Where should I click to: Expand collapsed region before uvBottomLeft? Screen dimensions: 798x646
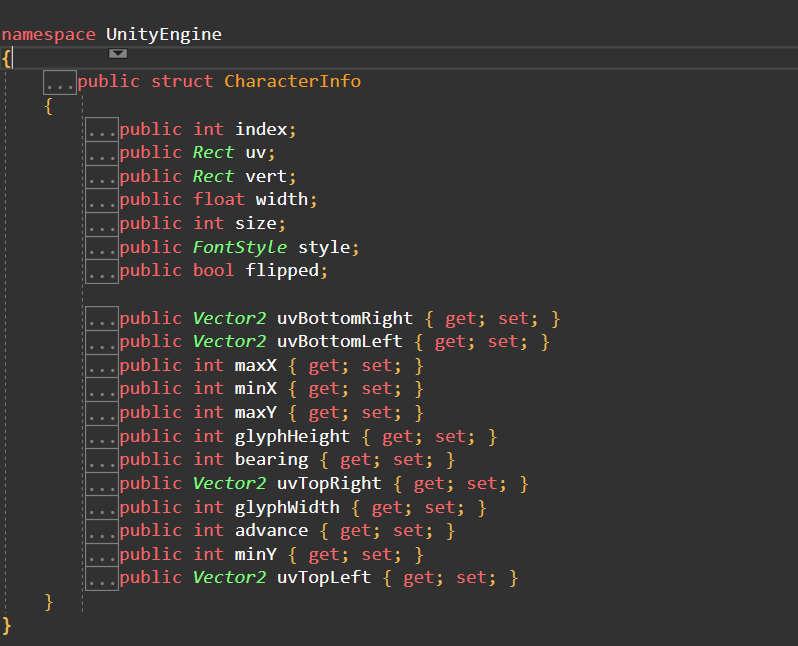pyautogui.click(x=102, y=342)
